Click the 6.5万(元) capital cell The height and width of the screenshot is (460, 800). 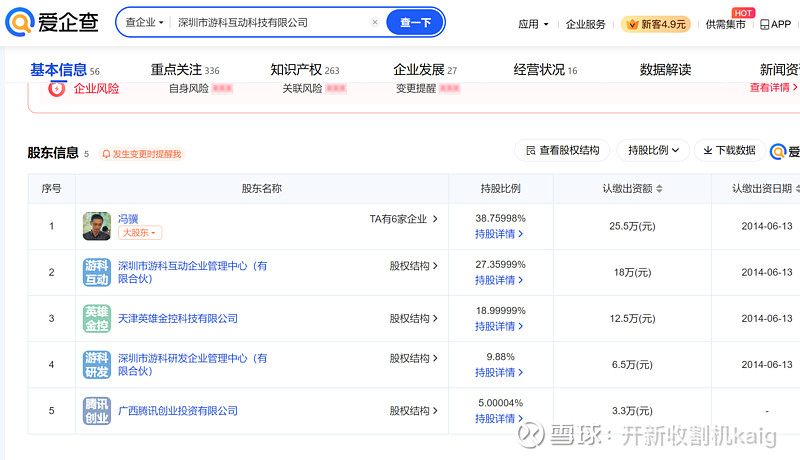click(x=632, y=365)
